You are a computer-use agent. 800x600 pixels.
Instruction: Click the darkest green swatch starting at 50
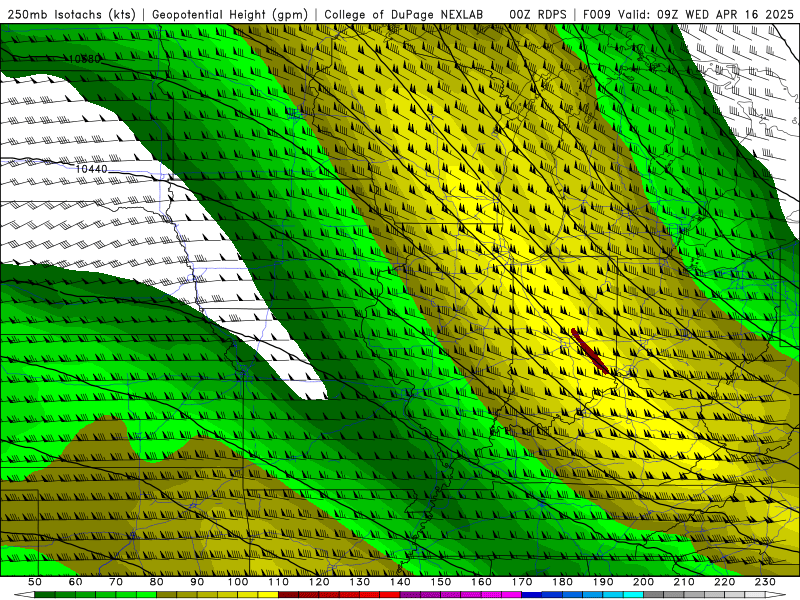click(45, 595)
